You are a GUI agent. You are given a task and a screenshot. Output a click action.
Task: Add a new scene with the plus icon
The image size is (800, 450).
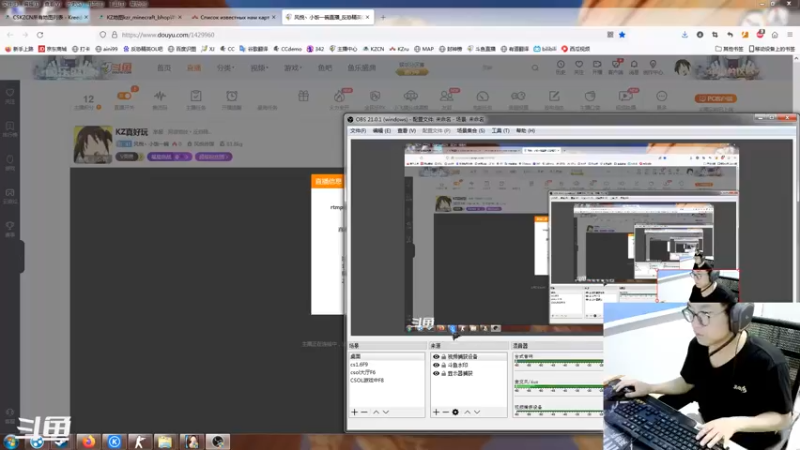355,412
